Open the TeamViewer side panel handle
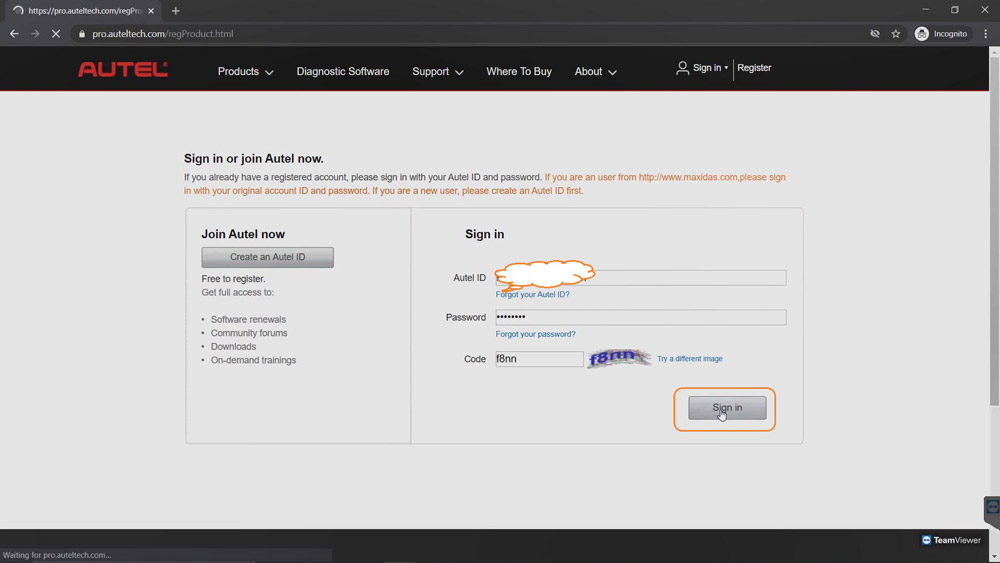The height and width of the screenshot is (563, 1000). tap(992, 510)
